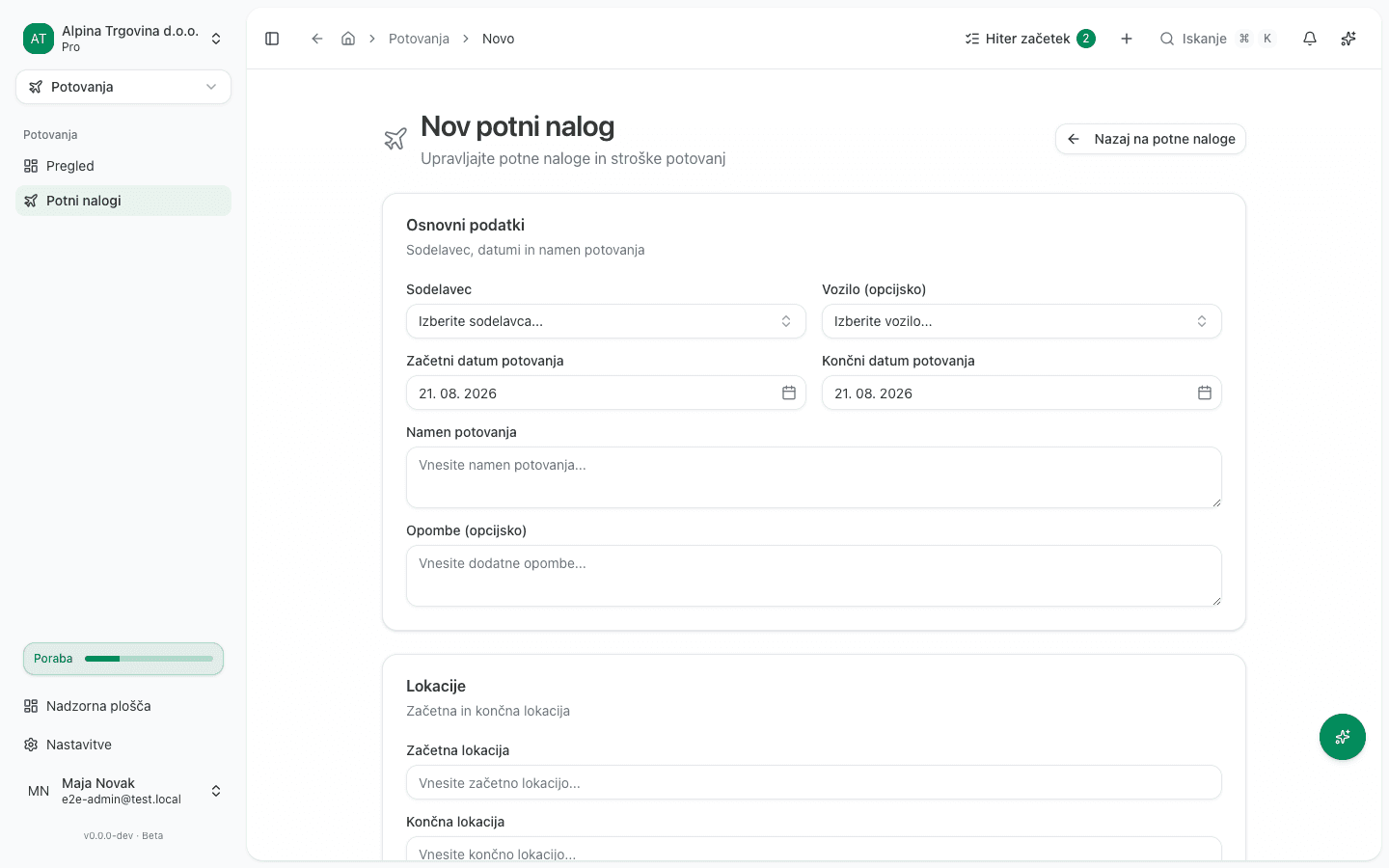The width and height of the screenshot is (1389, 868).
Task: Click the Hiter začetek badge number 2
Action: click(1086, 39)
